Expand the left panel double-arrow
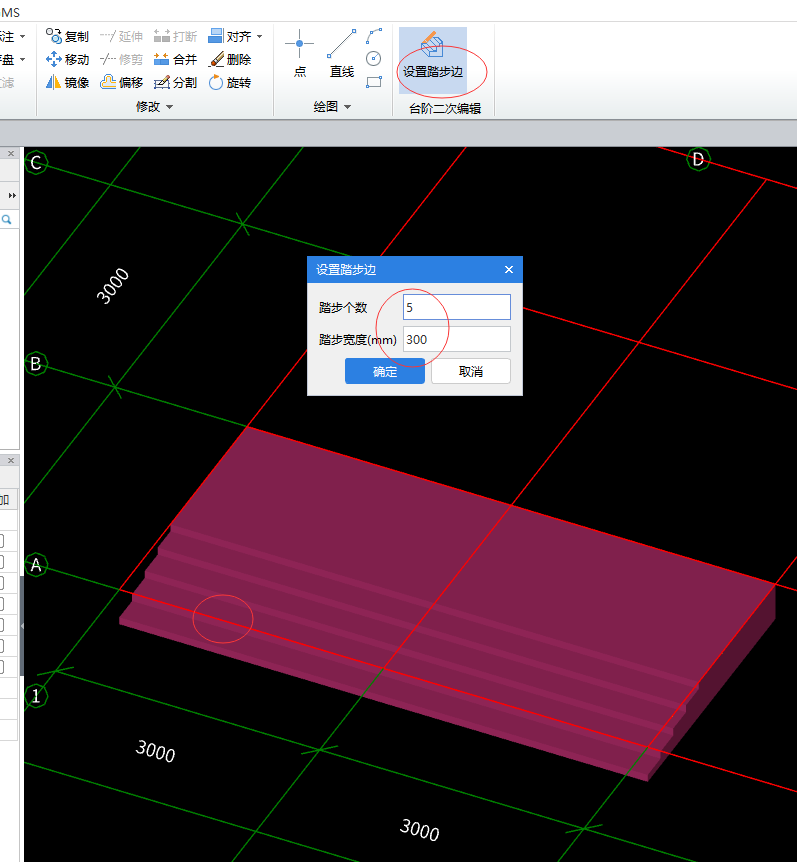The image size is (797, 862). coord(12,195)
